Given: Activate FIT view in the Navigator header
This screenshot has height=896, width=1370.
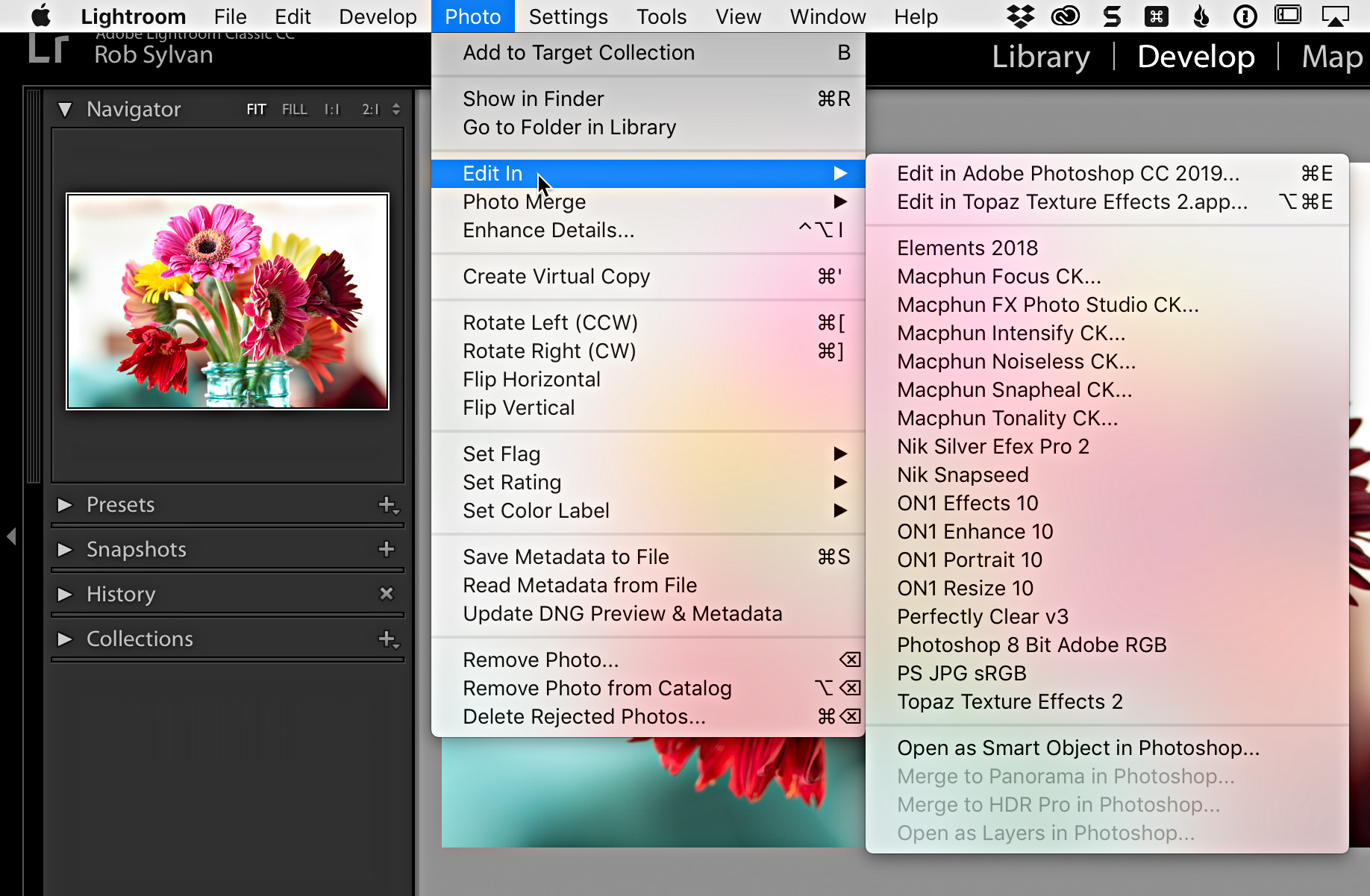Looking at the screenshot, I should coord(256,109).
